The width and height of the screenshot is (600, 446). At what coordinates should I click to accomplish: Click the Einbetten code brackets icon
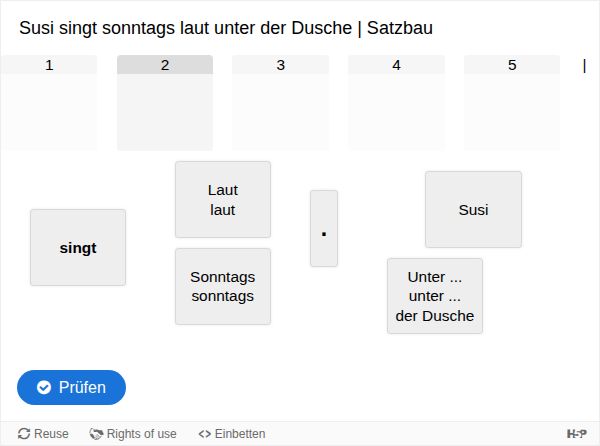204,434
